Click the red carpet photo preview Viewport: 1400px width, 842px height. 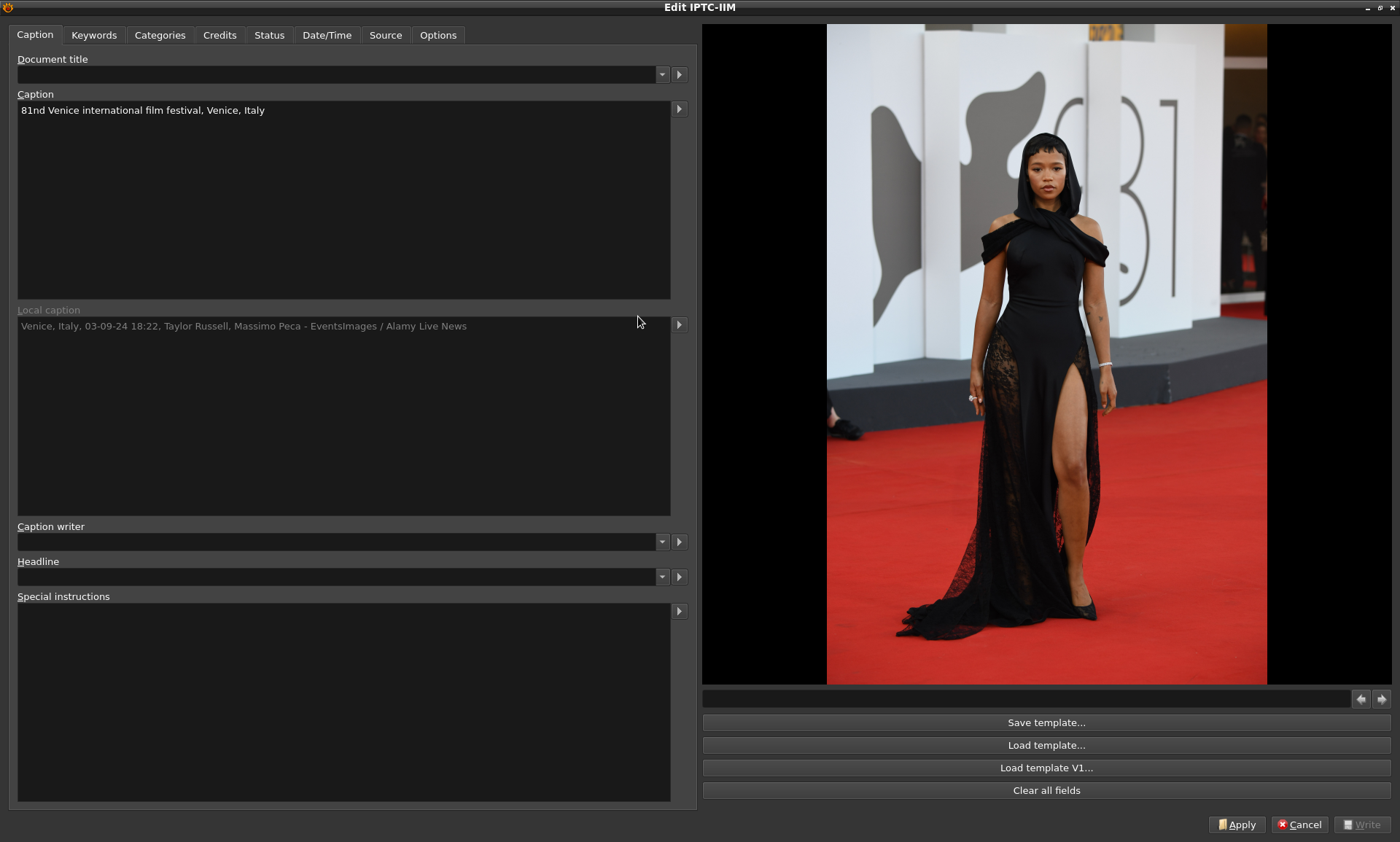(1046, 354)
